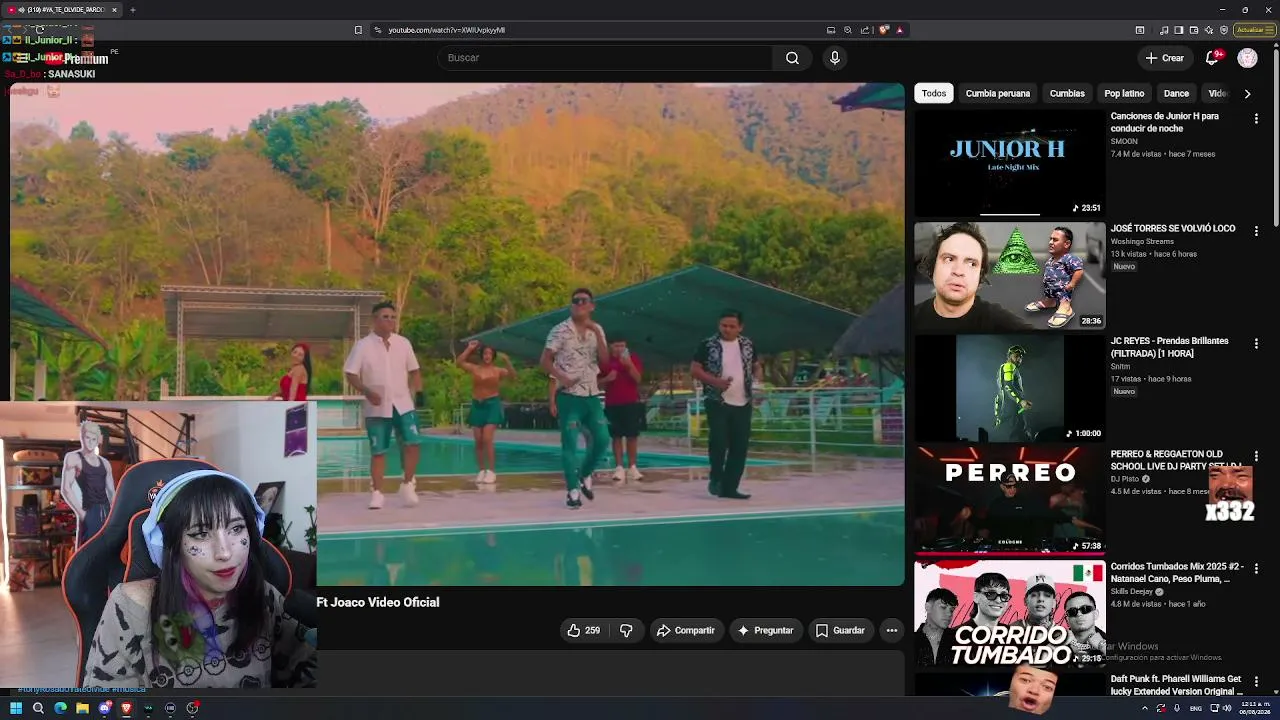The height and width of the screenshot is (720, 1280).
Task: Start voice search with the microphone icon
Action: pos(835,58)
